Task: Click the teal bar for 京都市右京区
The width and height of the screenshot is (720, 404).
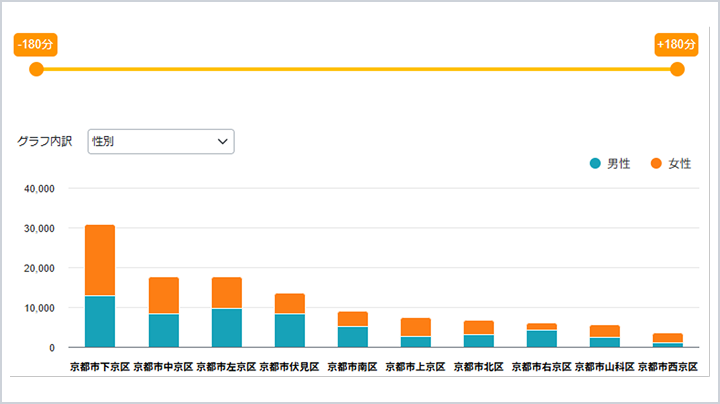Action: 543,338
